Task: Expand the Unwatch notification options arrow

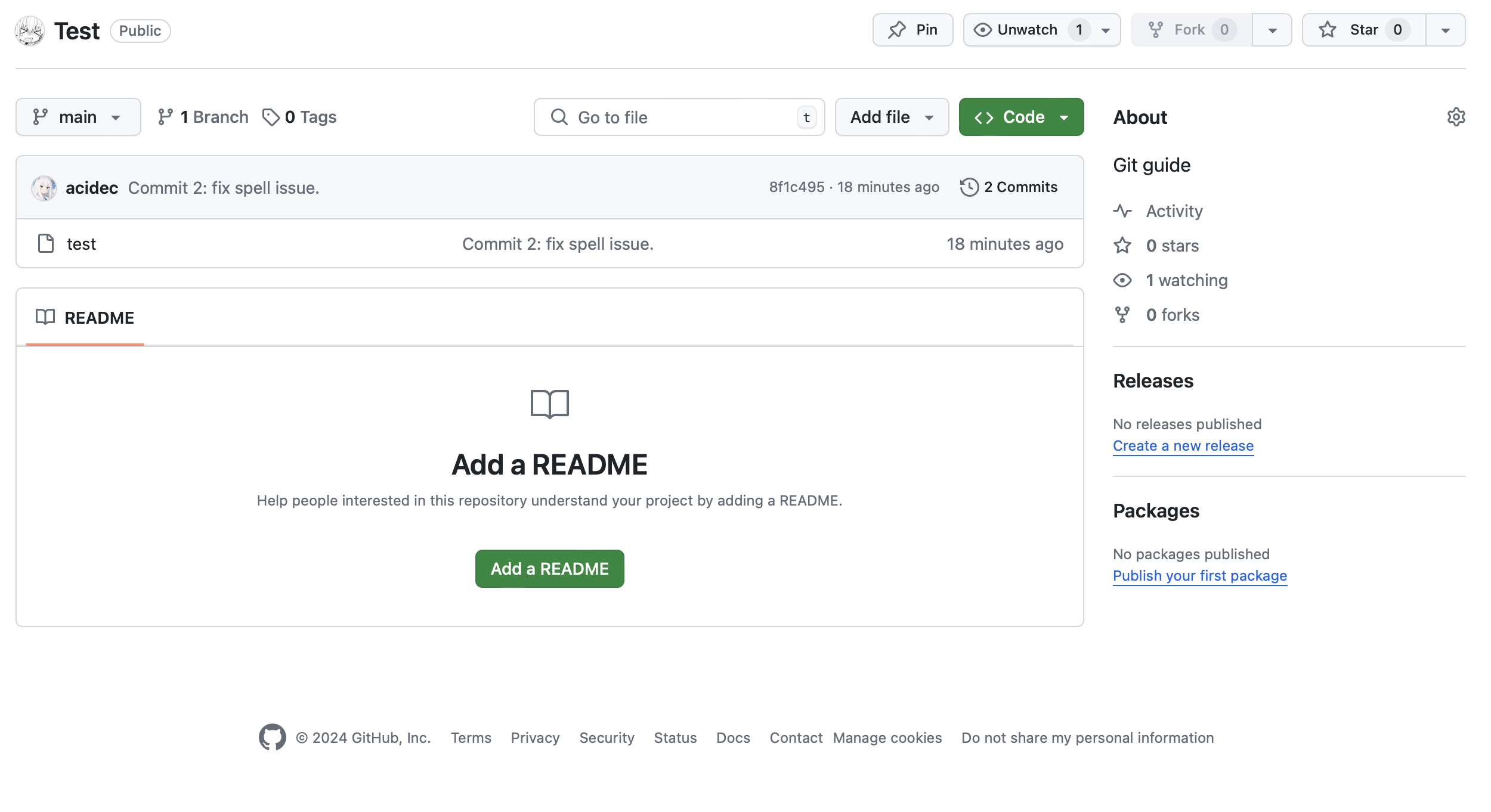Action: 1106,30
